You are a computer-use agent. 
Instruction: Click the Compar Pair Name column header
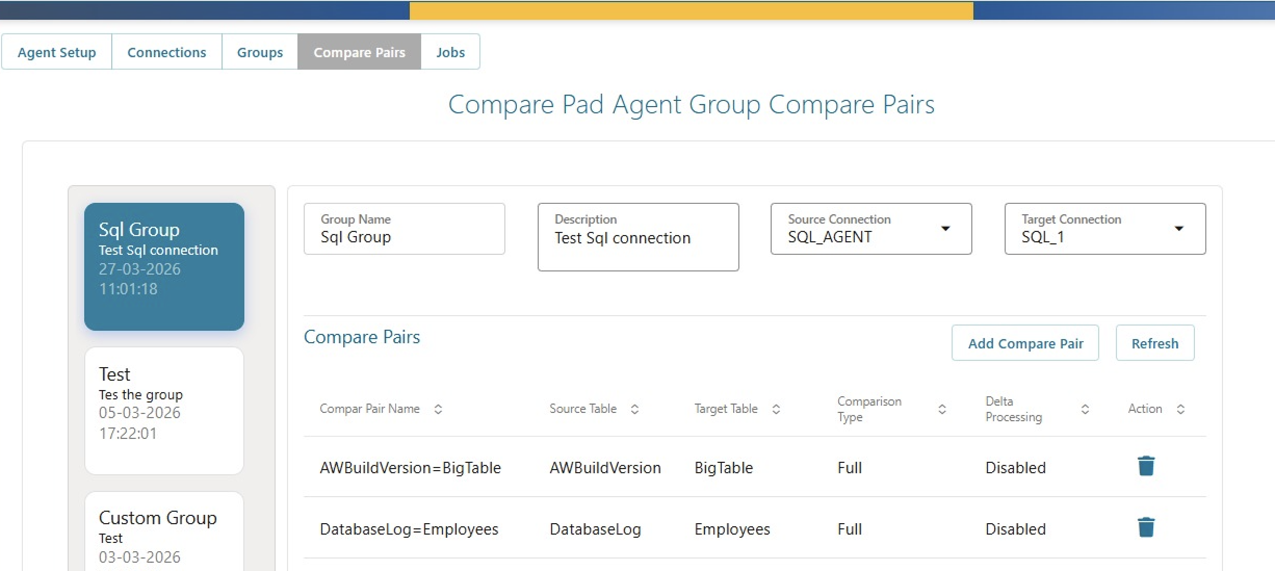[x=370, y=409]
